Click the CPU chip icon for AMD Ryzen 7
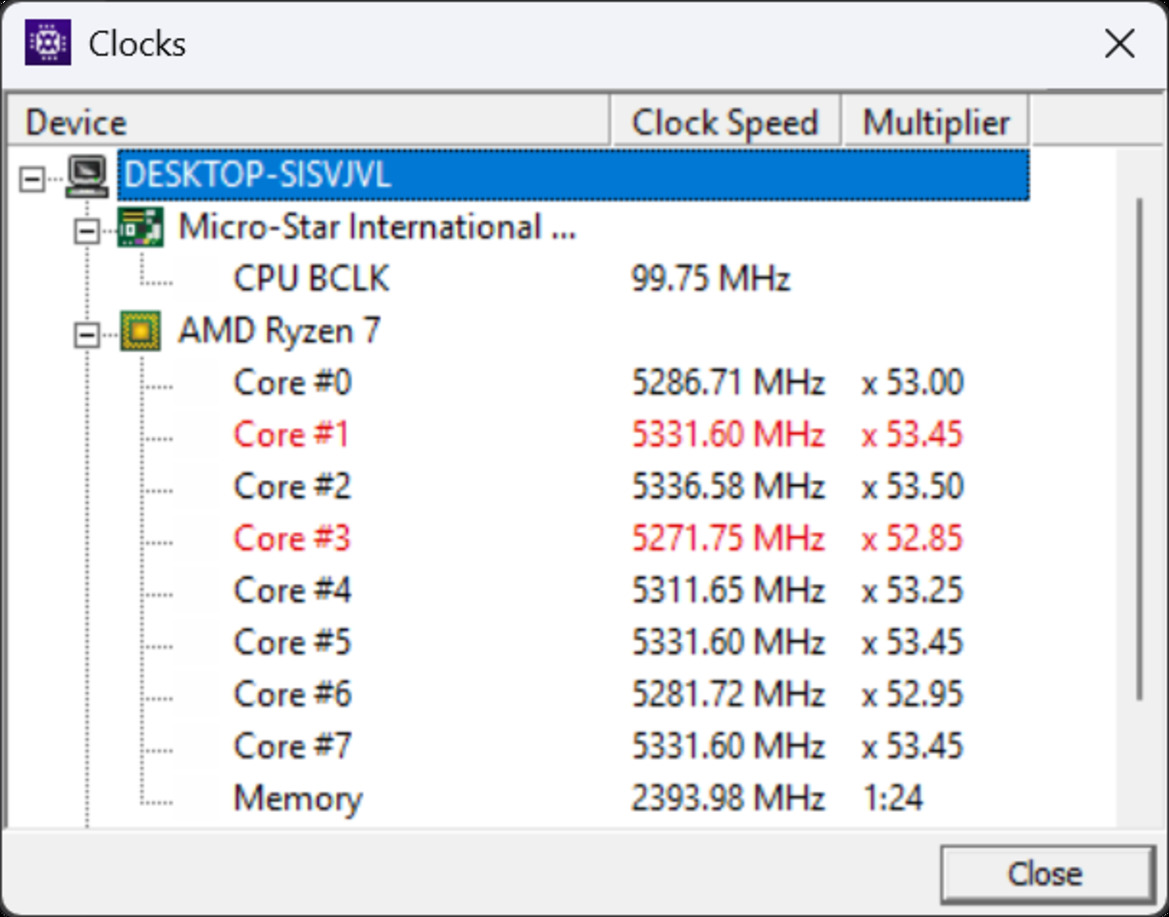The image size is (1169, 917). 140,331
